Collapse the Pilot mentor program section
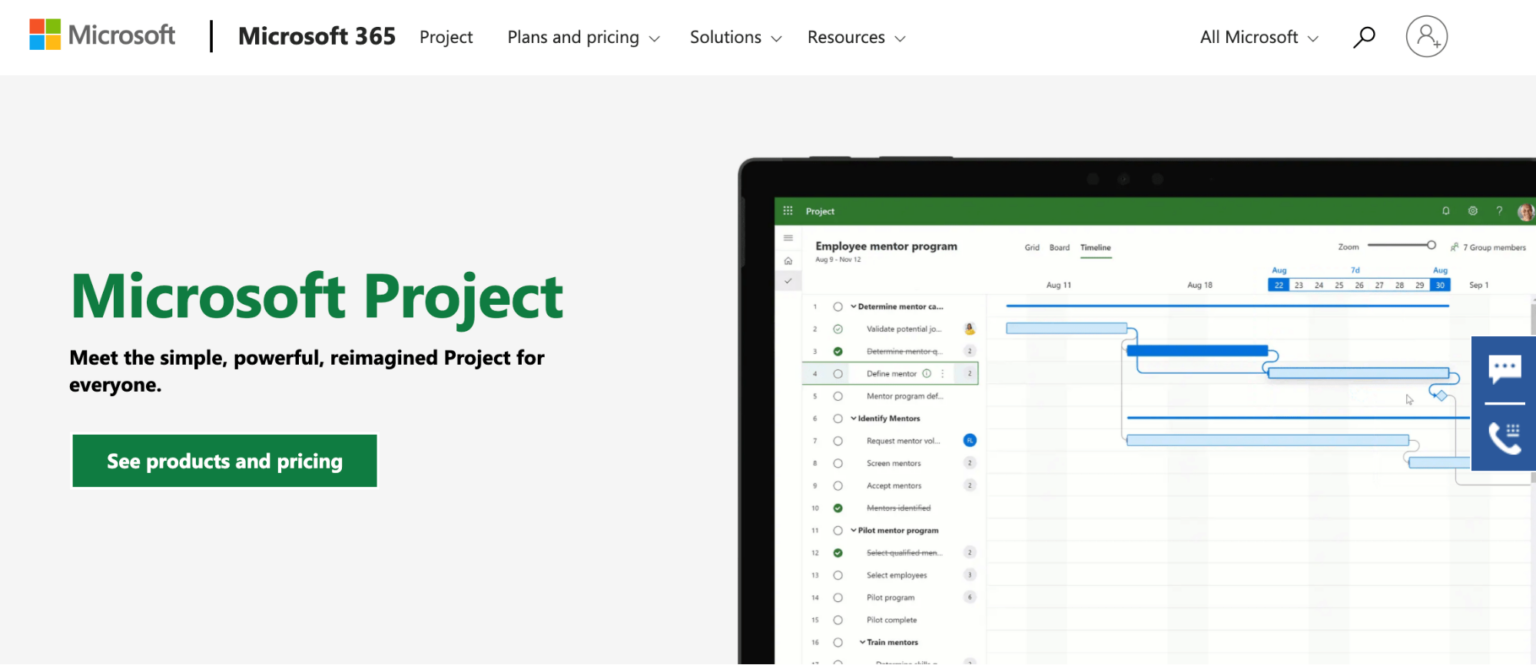Screen dimensions: 1536x665 (853, 529)
